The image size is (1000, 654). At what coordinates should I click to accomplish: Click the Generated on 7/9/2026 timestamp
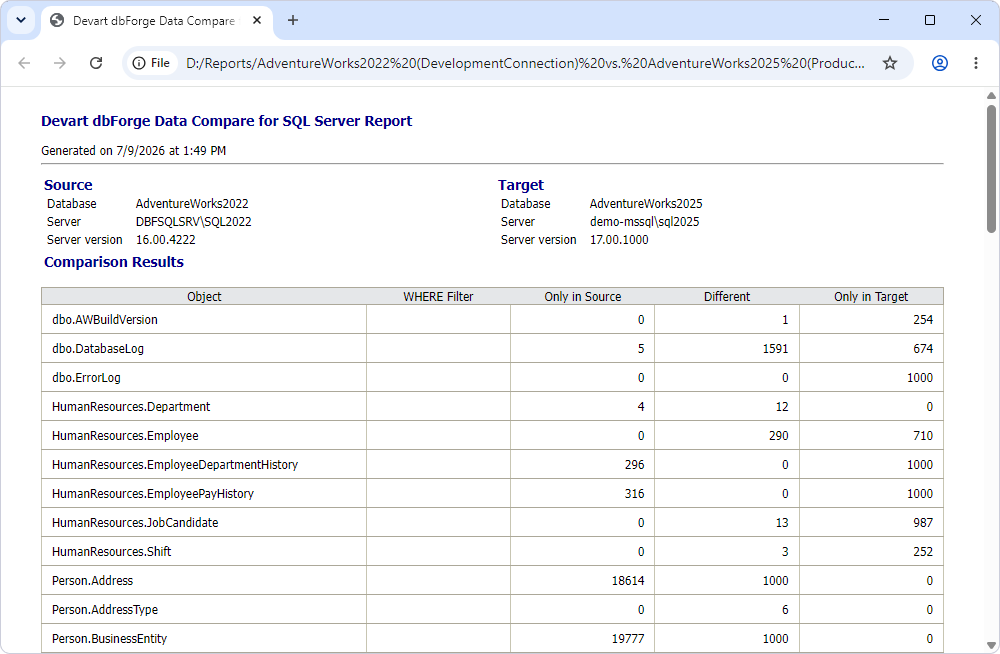[x=133, y=151]
